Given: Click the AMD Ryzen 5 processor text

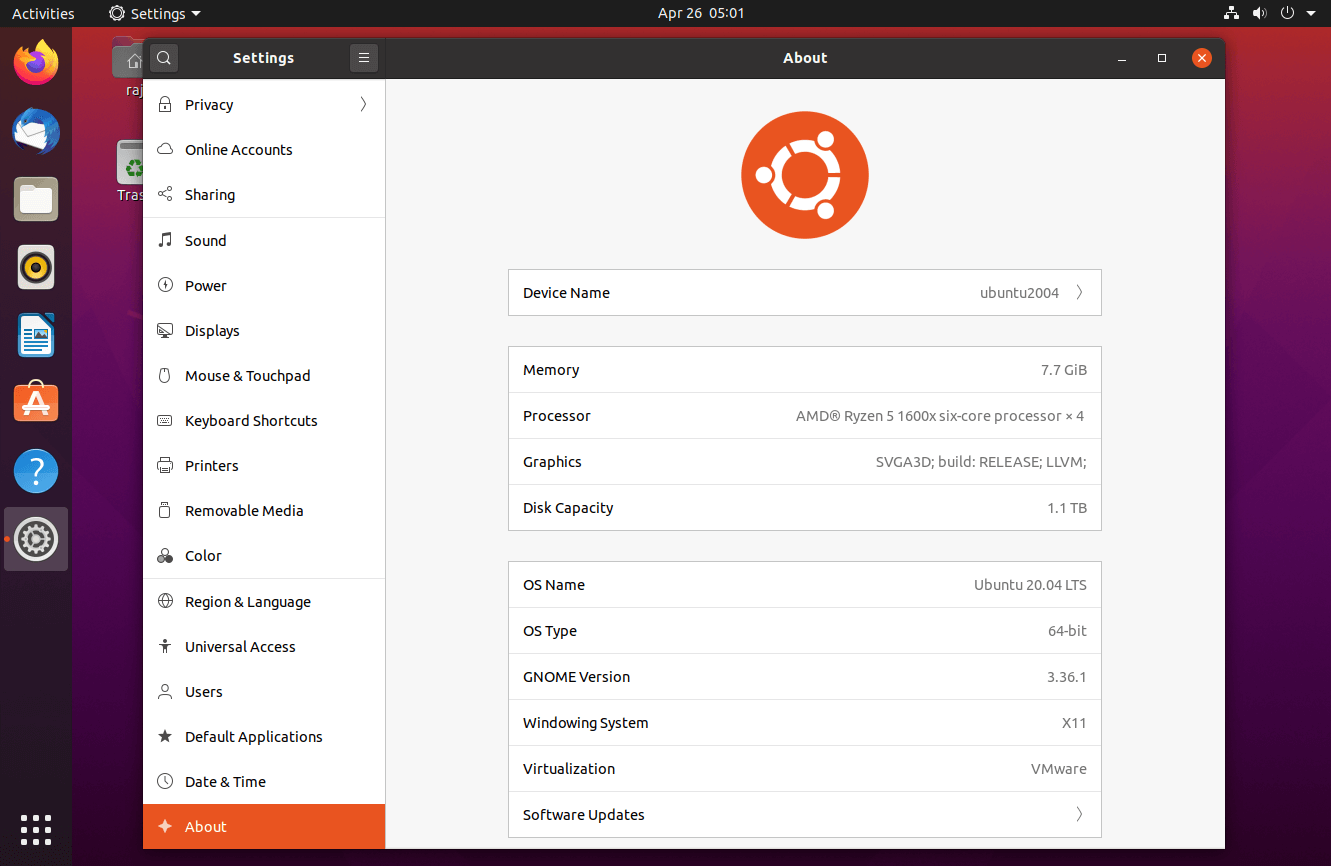Looking at the screenshot, I should (x=940, y=416).
